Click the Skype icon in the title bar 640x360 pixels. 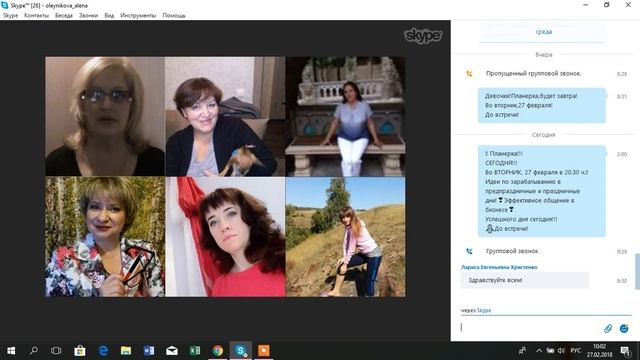coord(5,5)
